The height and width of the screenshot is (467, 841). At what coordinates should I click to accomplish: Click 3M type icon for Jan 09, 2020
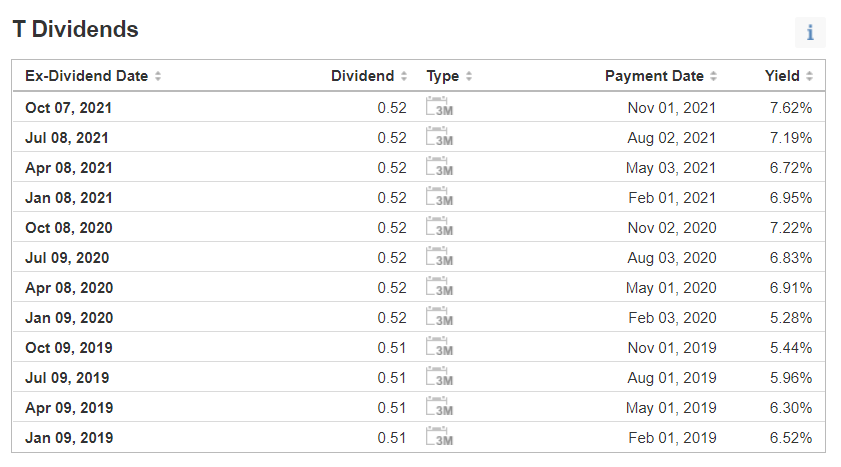[439, 316]
